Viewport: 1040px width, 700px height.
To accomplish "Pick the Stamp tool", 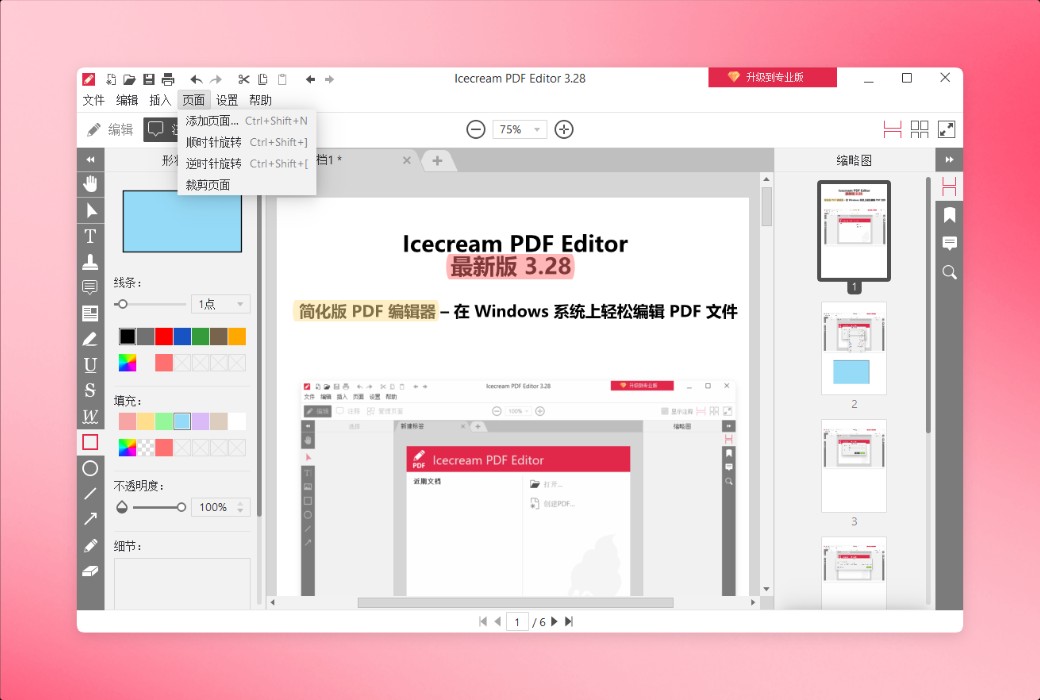I will pos(90,260).
